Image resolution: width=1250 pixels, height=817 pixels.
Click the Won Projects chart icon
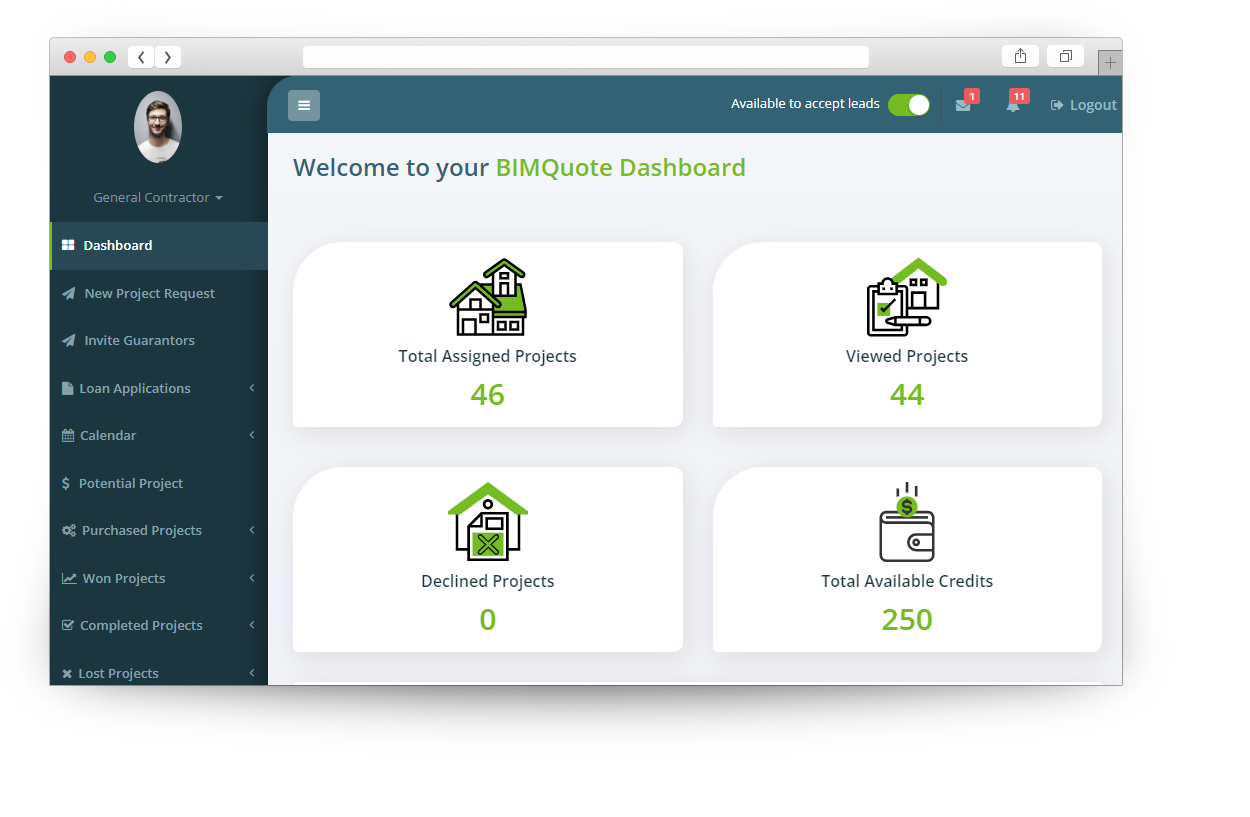(x=69, y=578)
